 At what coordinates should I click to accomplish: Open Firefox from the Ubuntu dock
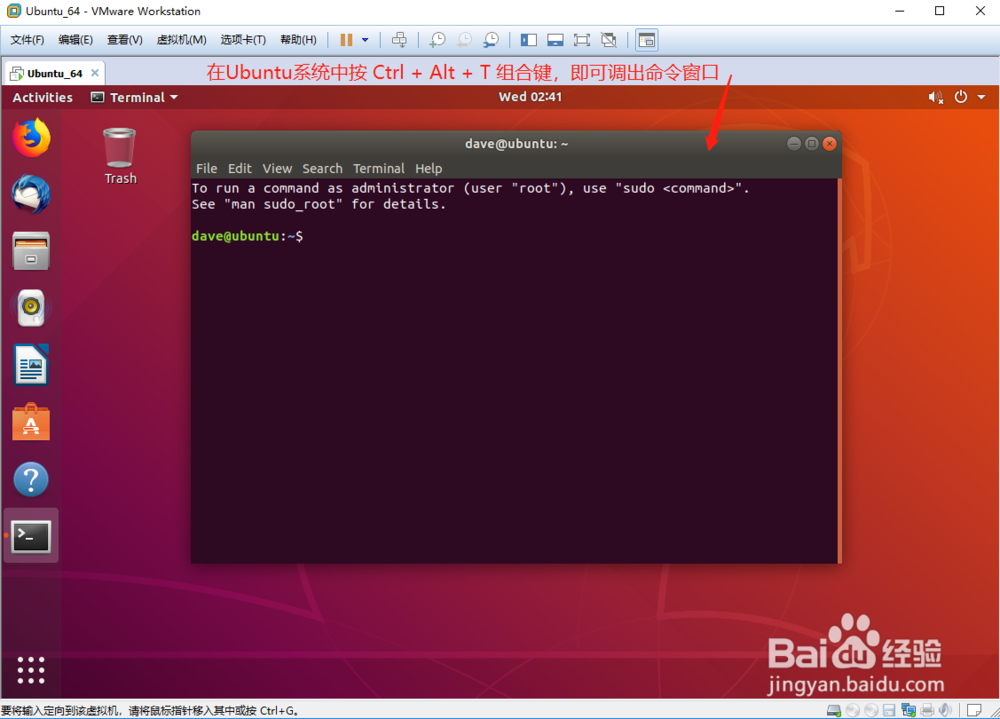(31, 138)
